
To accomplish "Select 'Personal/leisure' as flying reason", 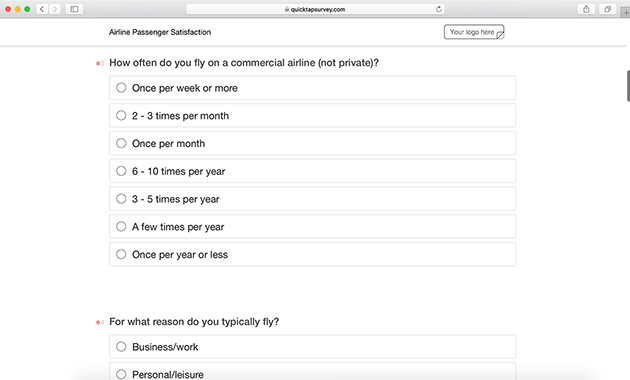I will click(313, 372).
